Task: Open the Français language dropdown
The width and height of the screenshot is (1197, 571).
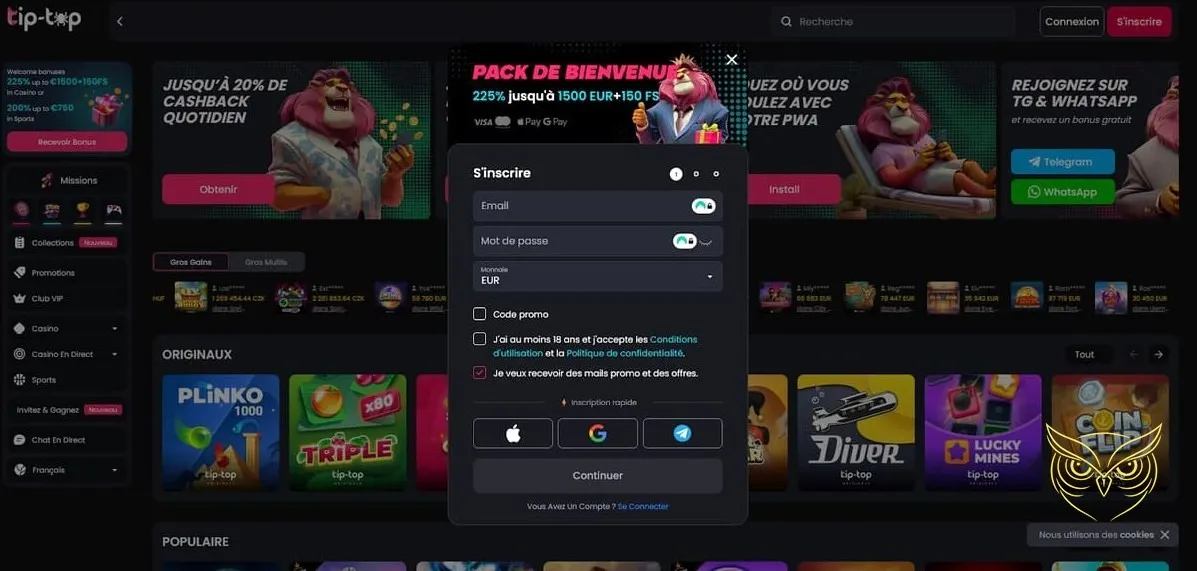Action: [x=115, y=469]
